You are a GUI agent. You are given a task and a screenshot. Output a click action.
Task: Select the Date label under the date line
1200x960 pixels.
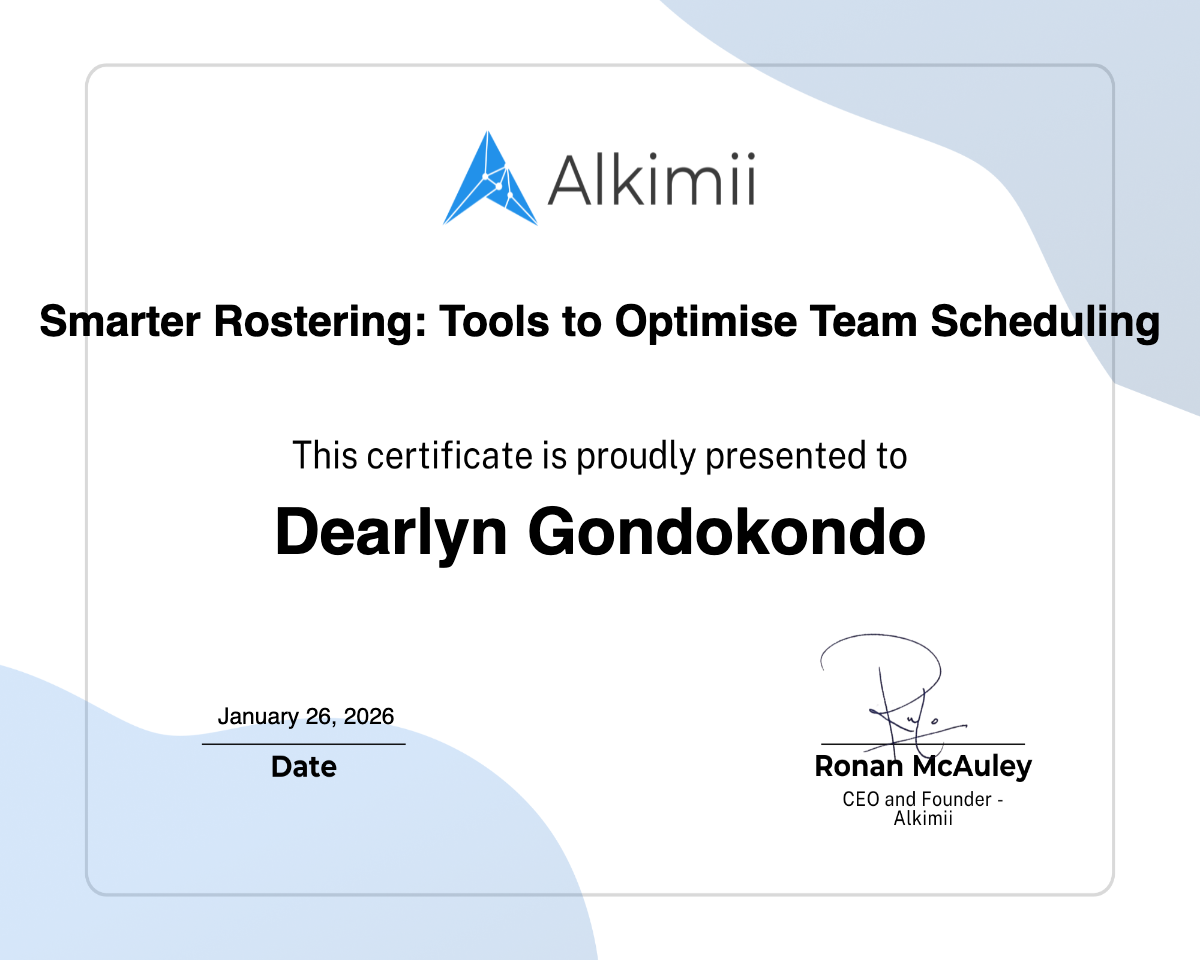[x=303, y=767]
